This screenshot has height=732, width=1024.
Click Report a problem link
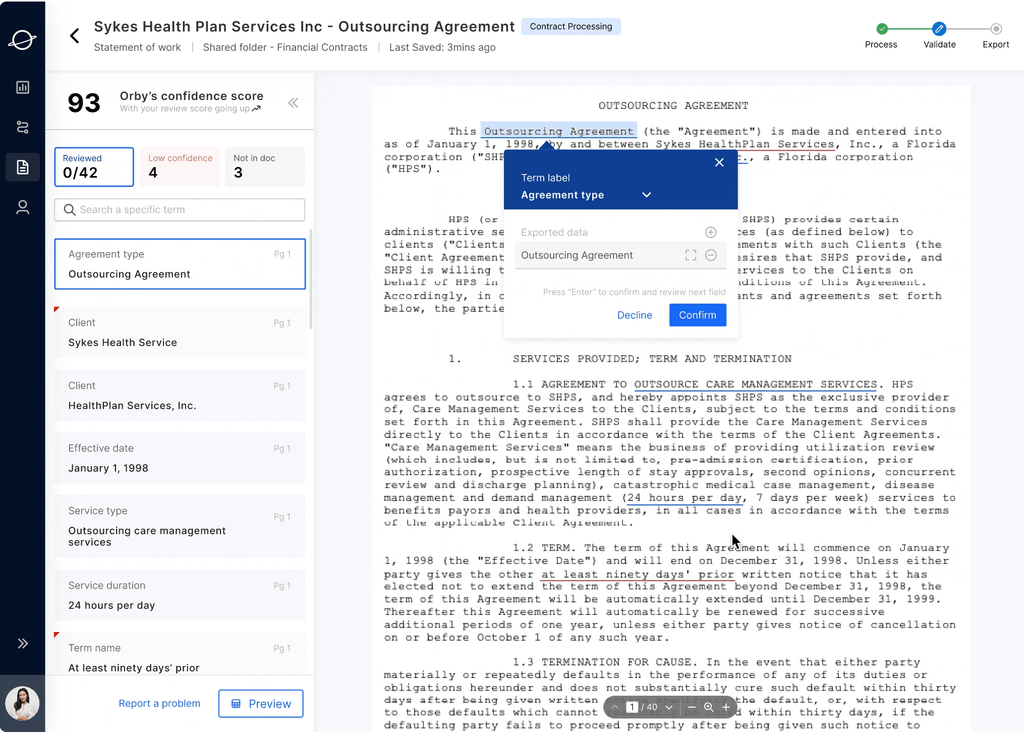pyautogui.click(x=159, y=703)
